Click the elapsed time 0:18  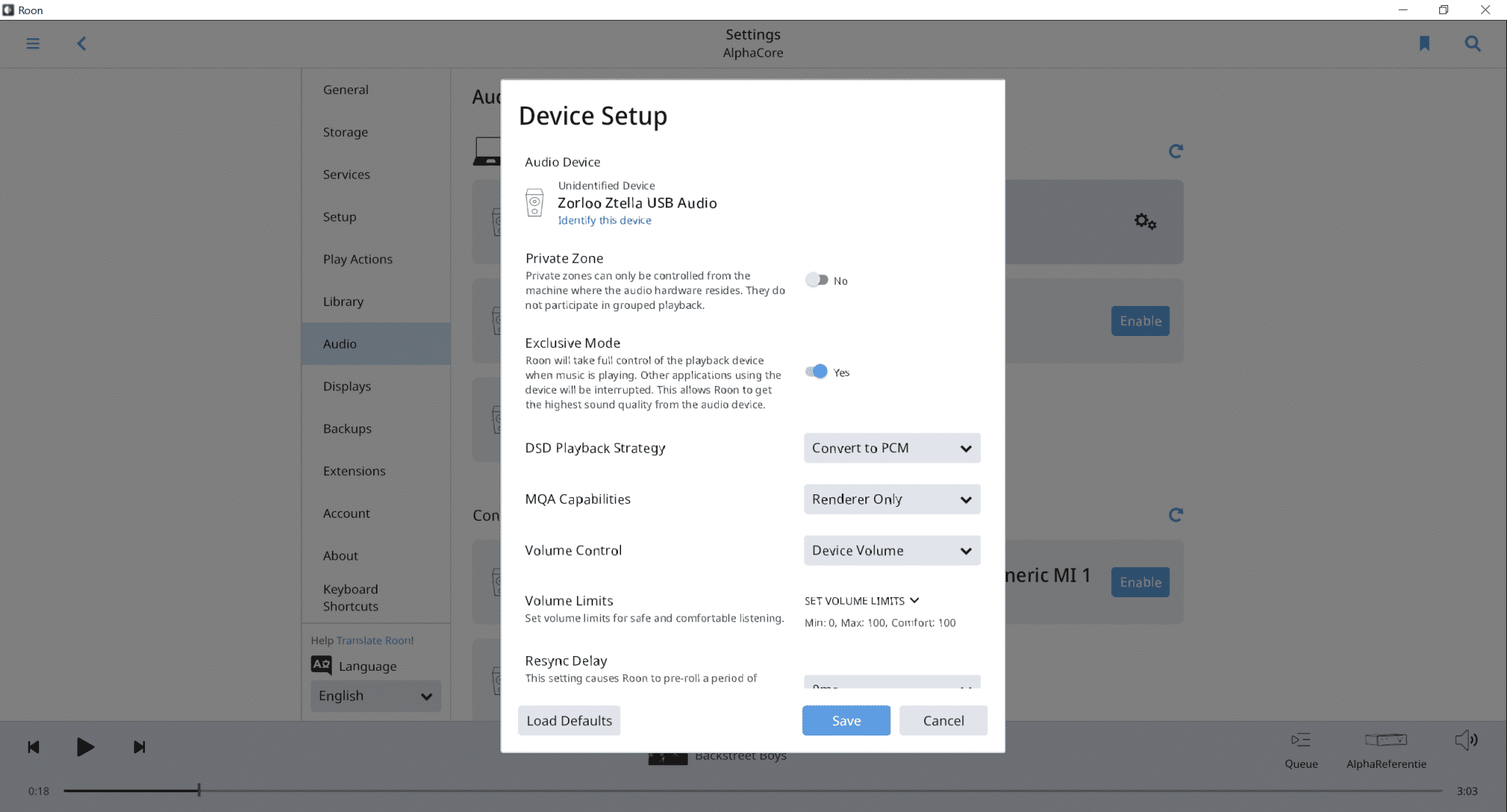click(x=39, y=791)
